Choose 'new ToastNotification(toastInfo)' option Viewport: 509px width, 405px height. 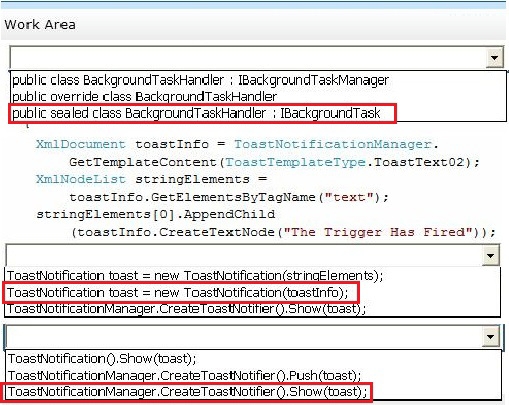tap(177, 293)
